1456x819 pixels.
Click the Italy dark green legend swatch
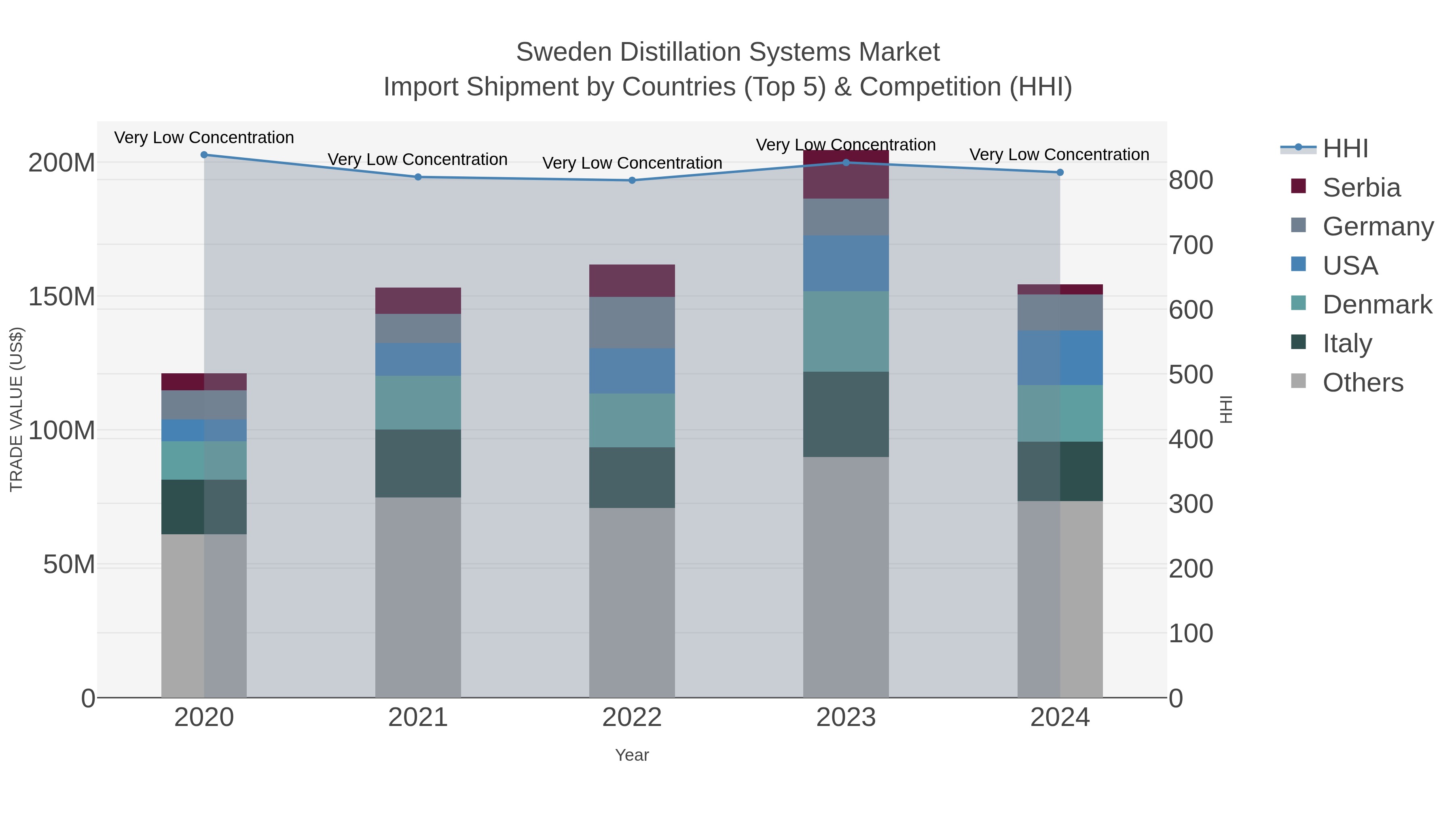[1298, 342]
